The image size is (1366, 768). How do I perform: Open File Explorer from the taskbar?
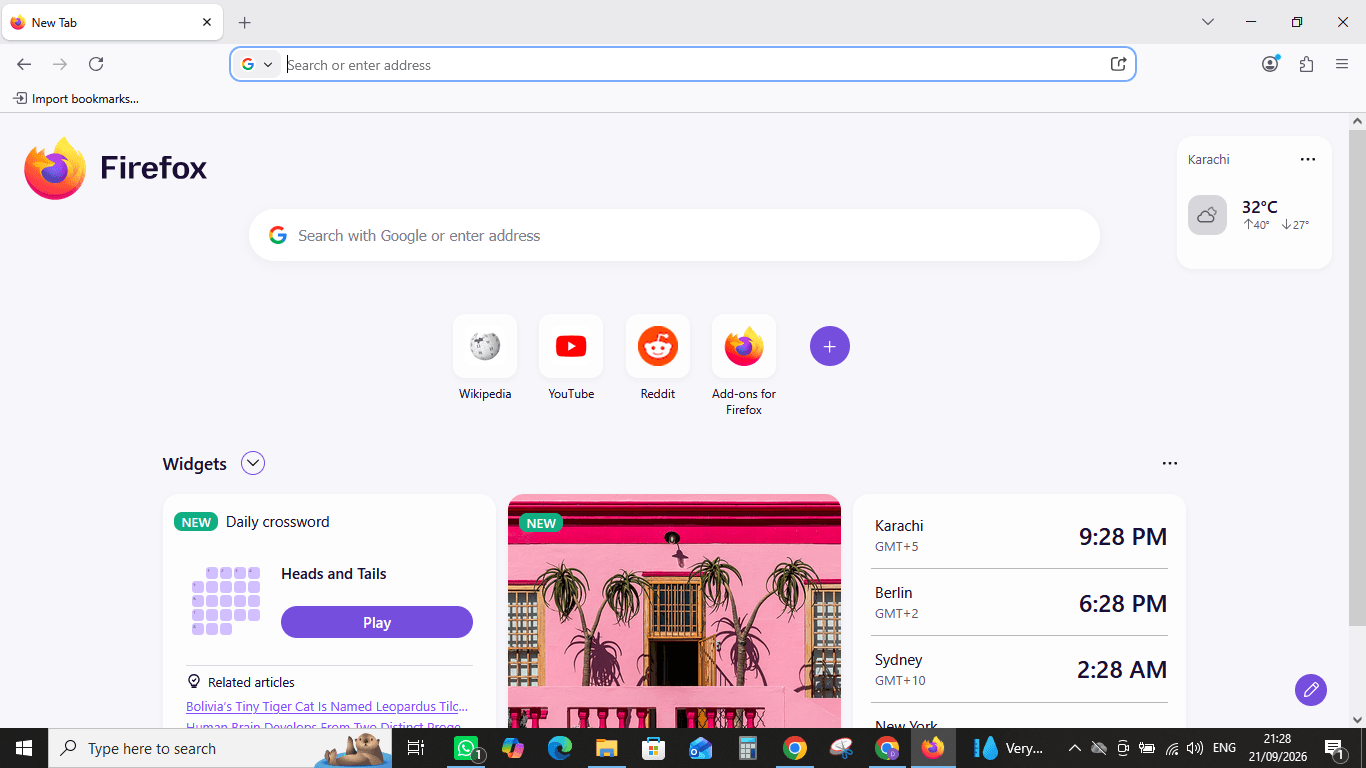[x=607, y=748]
